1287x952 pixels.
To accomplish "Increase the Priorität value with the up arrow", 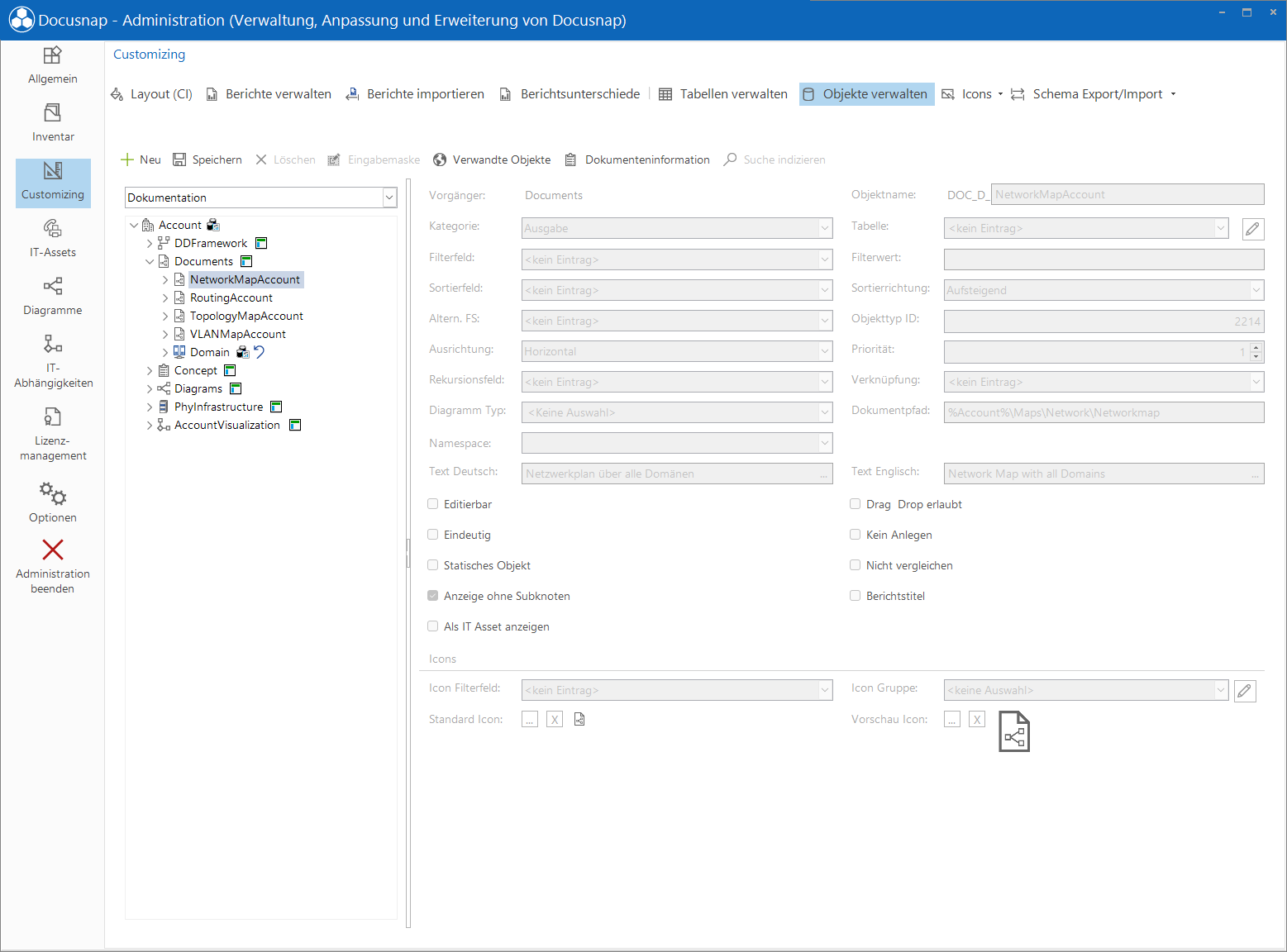I will pos(1256,347).
